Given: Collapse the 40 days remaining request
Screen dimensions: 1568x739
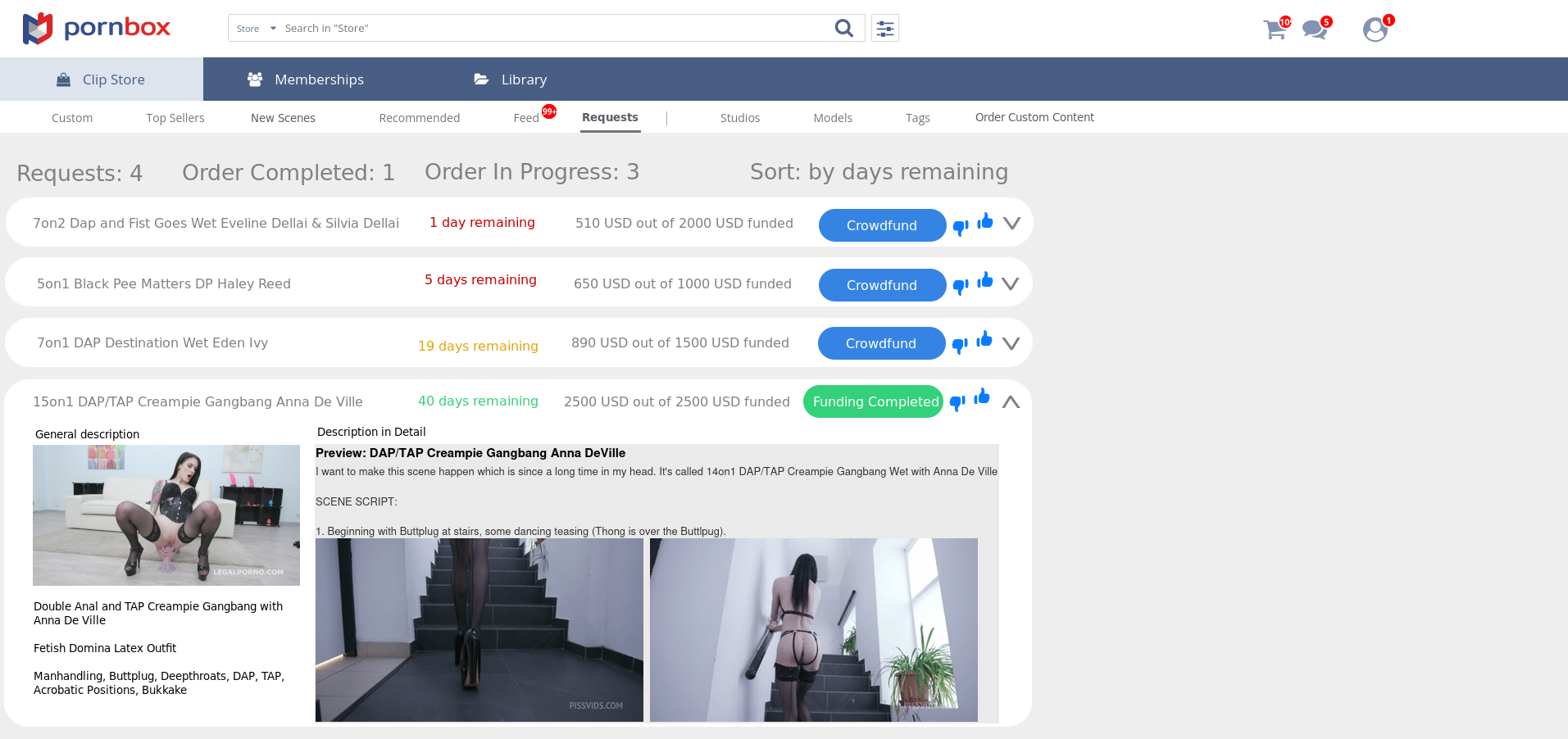Looking at the screenshot, I should click(x=1011, y=402).
